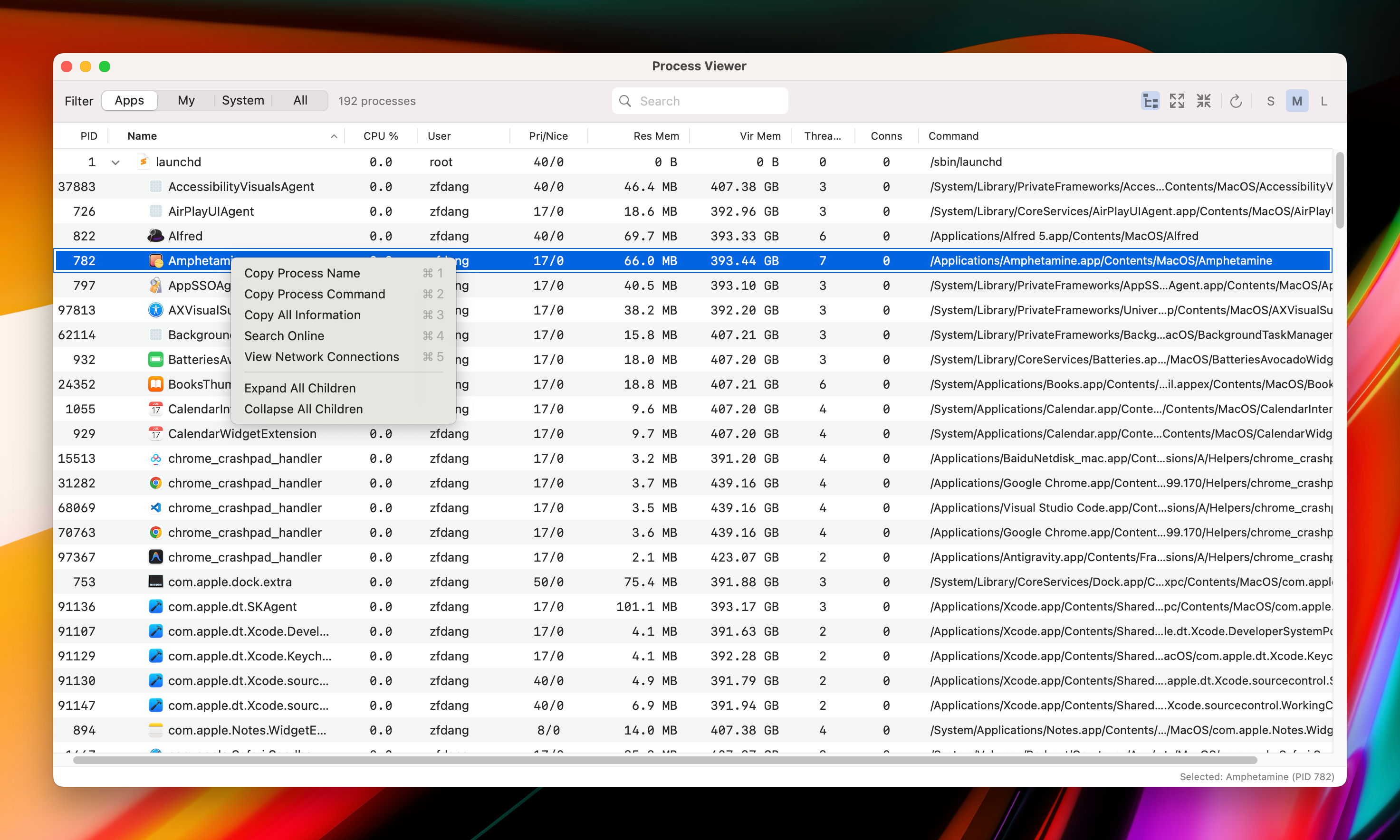Screen dimensions: 1400x840
Task: Click the expand all arrows icon
Action: (1177, 101)
